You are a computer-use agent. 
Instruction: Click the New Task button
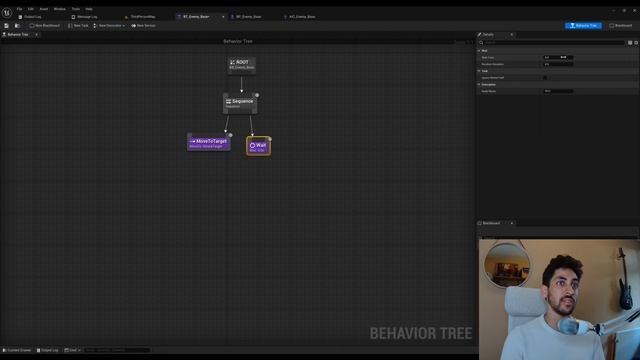tap(78, 26)
